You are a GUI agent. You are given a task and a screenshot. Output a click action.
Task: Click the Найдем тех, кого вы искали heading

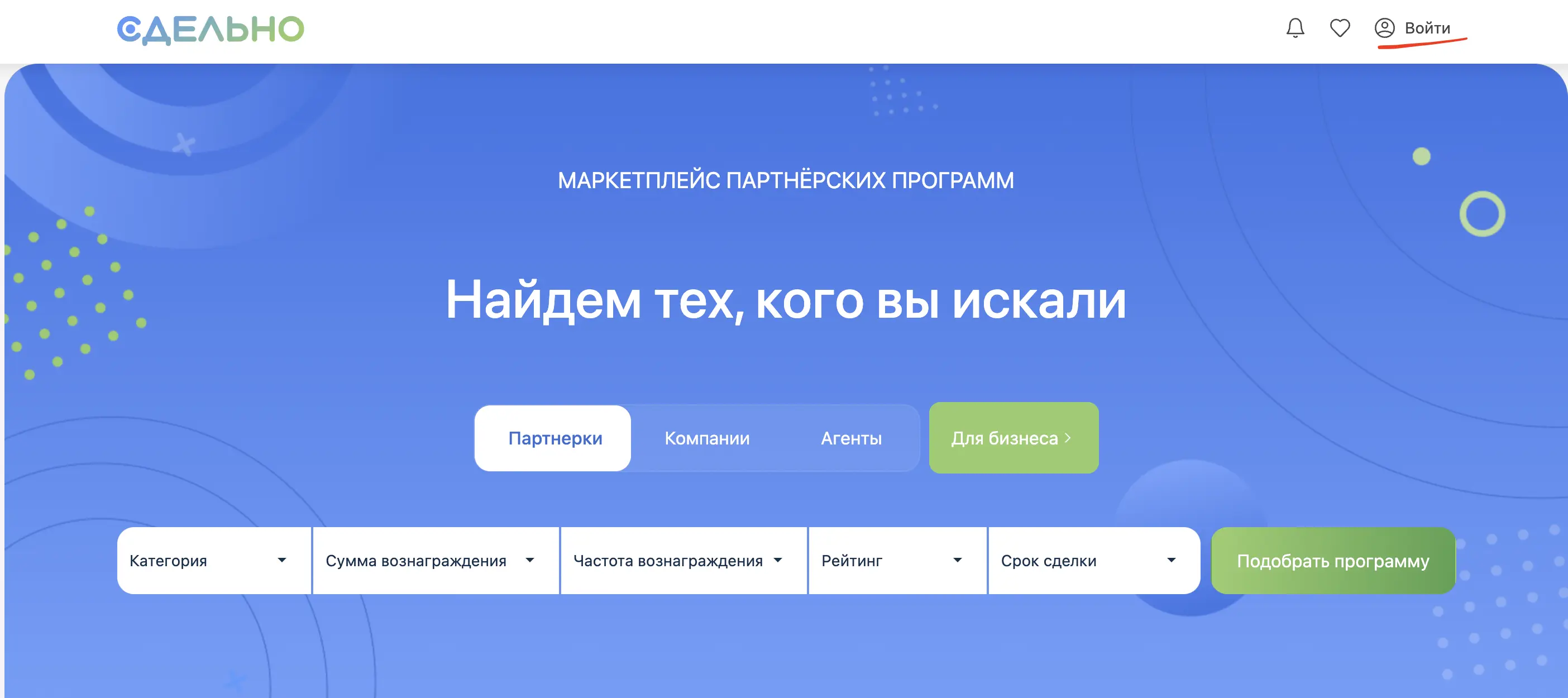785,299
